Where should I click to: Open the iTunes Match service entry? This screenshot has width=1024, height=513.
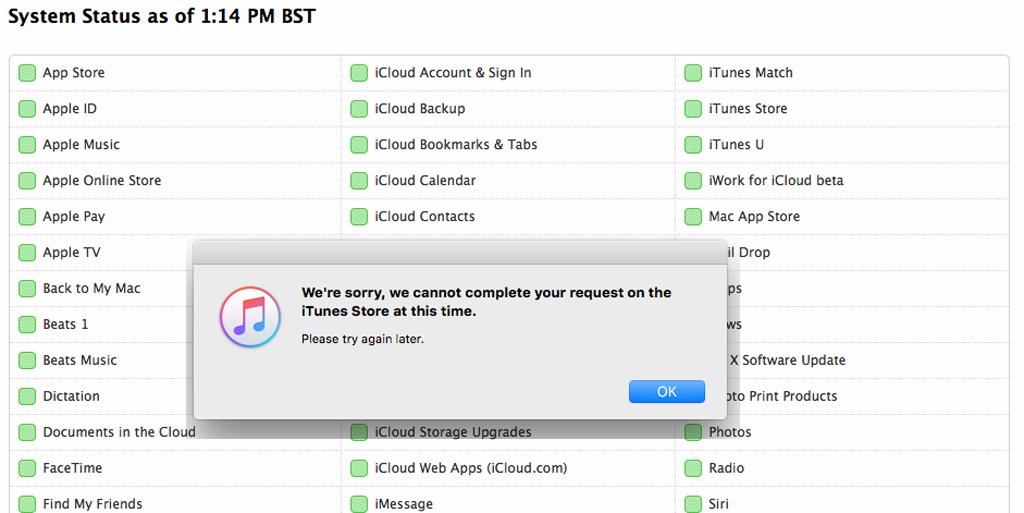pos(750,73)
